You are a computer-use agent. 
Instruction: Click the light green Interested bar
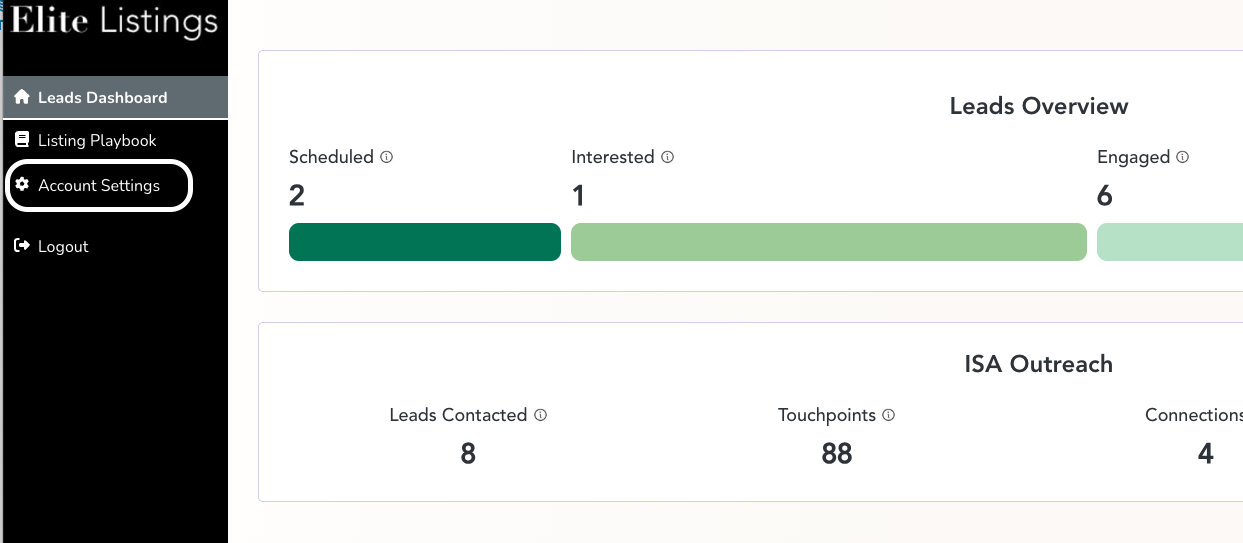click(828, 242)
